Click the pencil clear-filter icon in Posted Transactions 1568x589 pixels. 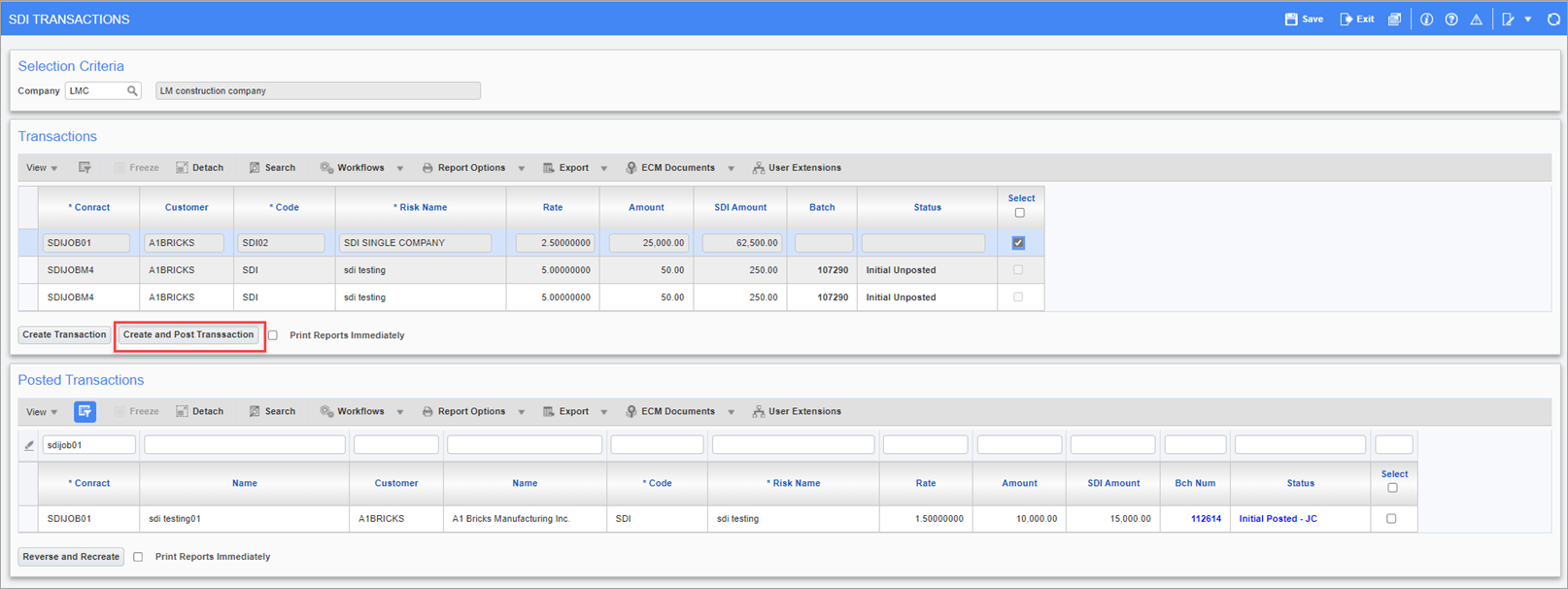[x=29, y=445]
